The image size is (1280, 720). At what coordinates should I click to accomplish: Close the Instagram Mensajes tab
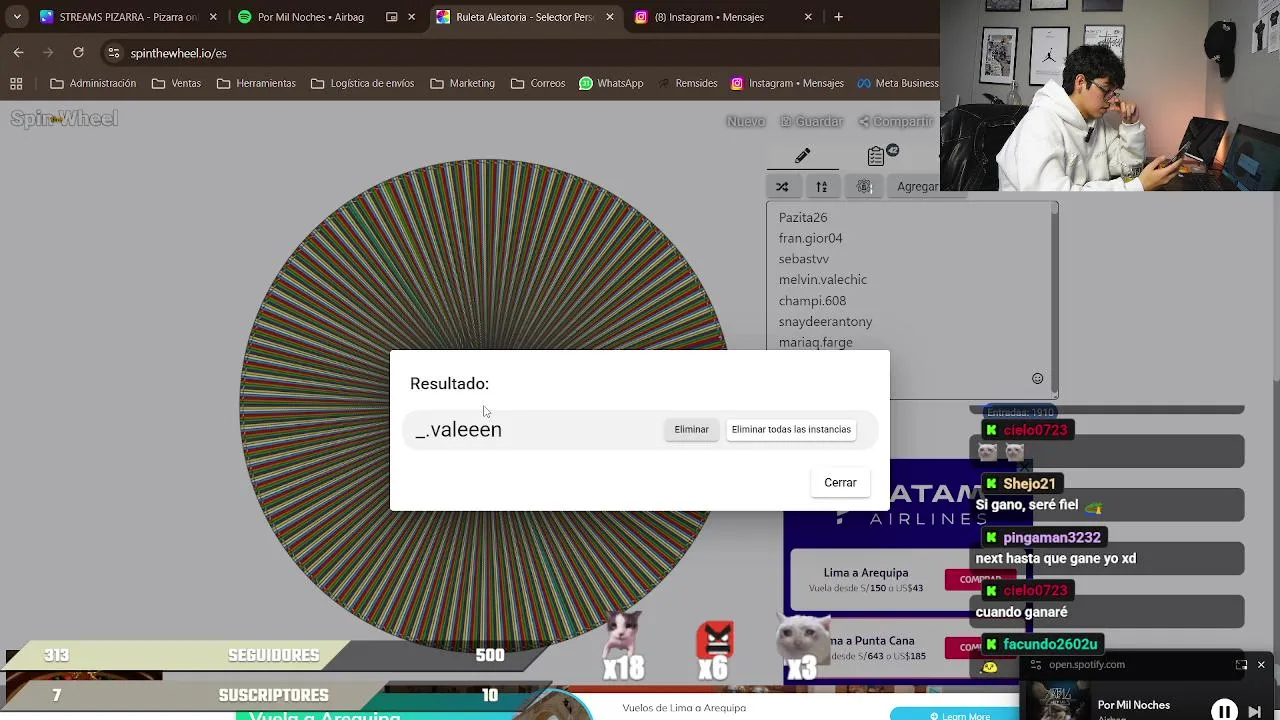(808, 17)
